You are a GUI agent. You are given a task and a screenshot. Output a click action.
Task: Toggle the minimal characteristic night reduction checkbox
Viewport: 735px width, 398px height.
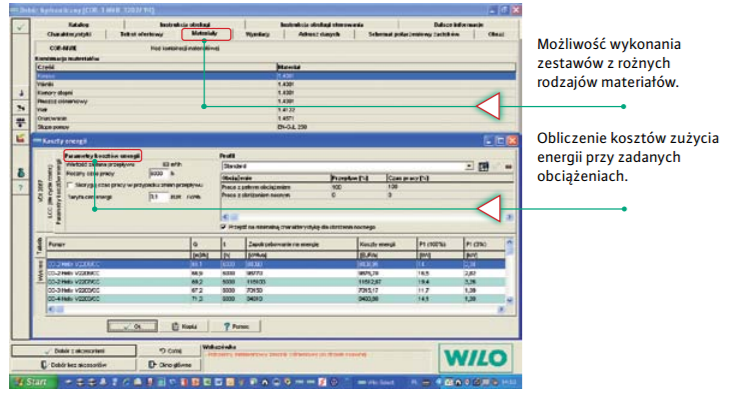[x=224, y=227]
